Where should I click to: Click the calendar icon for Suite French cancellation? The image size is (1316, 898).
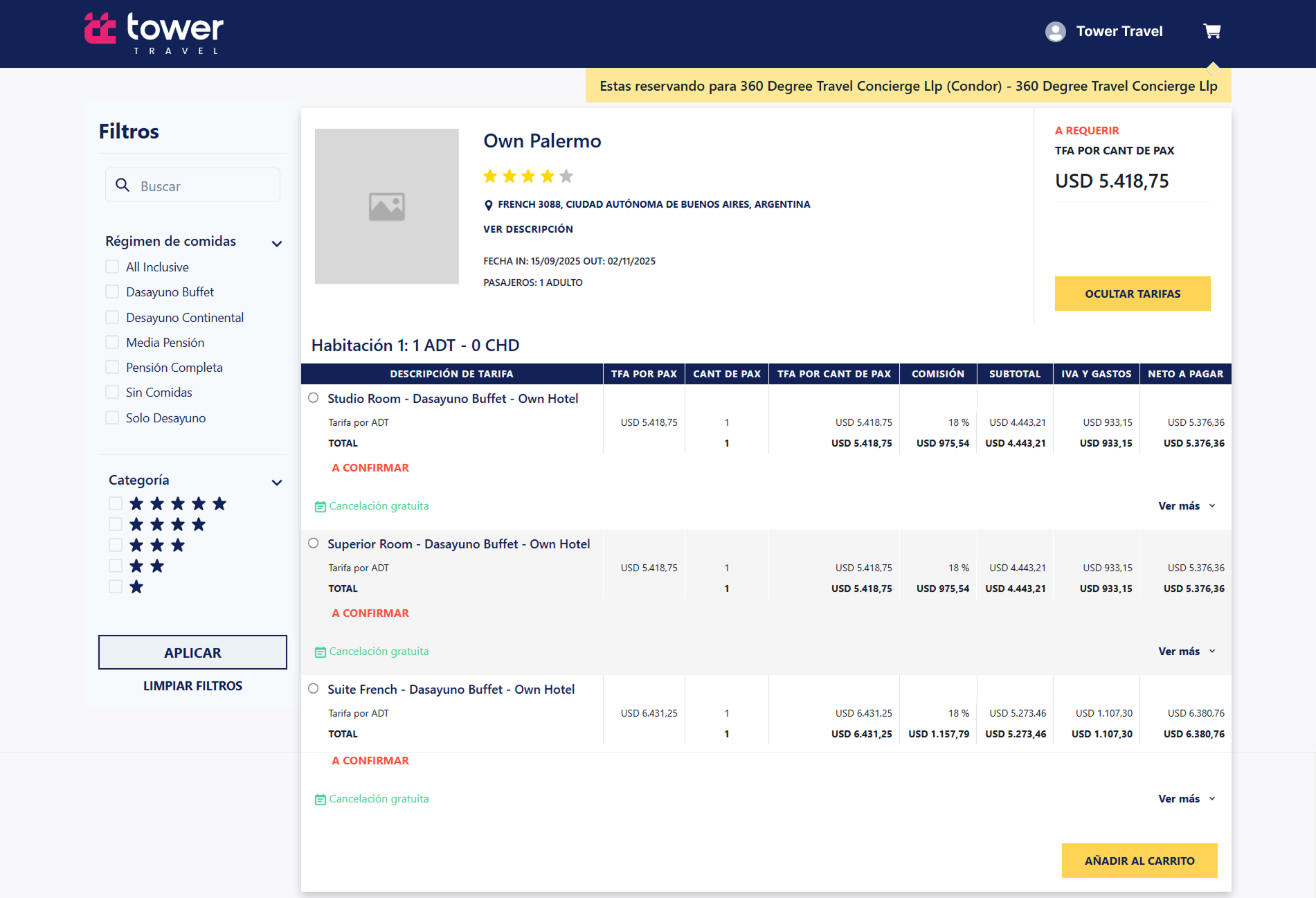[x=320, y=800]
